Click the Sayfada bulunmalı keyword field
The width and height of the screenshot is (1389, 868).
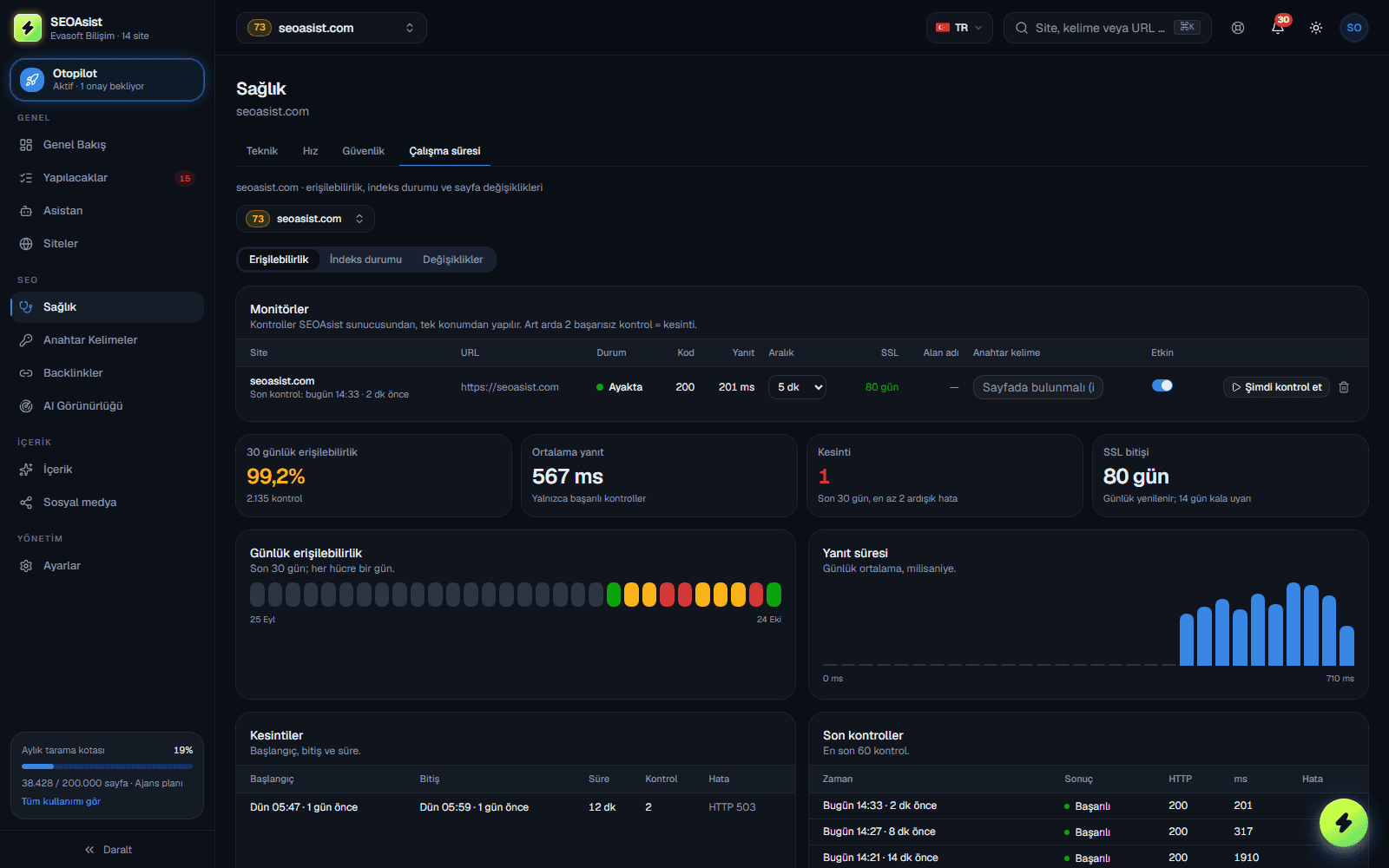tap(1038, 387)
